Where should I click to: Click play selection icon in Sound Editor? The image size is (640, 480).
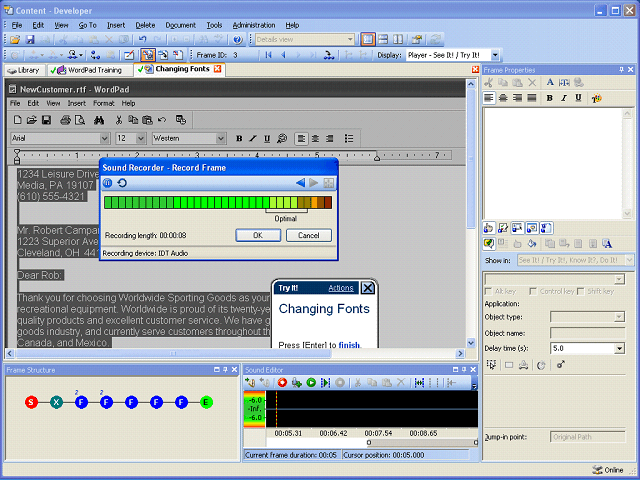point(325,382)
